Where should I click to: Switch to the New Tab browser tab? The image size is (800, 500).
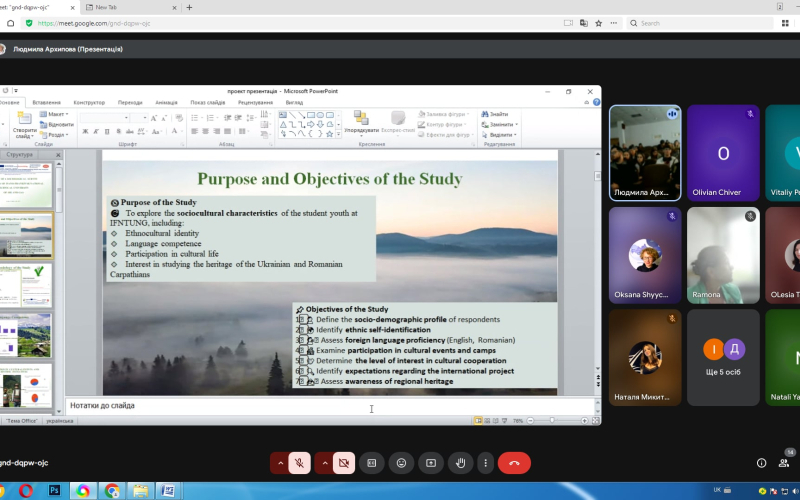pyautogui.click(x=130, y=7)
